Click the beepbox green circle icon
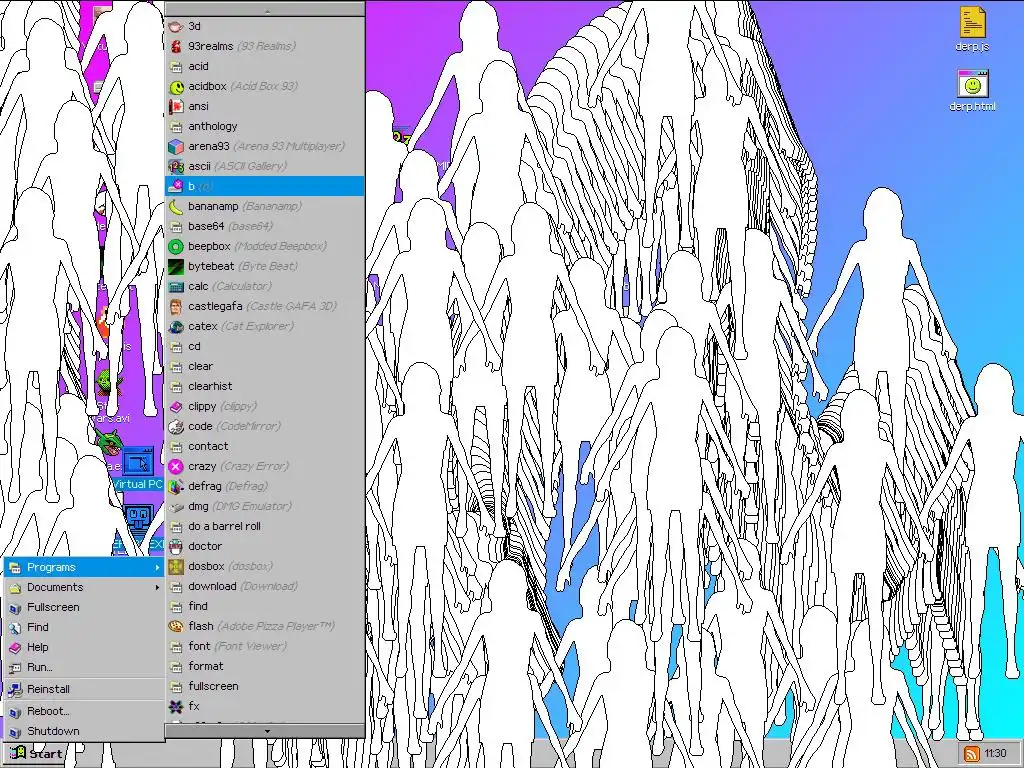The height and width of the screenshot is (768, 1024). point(176,246)
